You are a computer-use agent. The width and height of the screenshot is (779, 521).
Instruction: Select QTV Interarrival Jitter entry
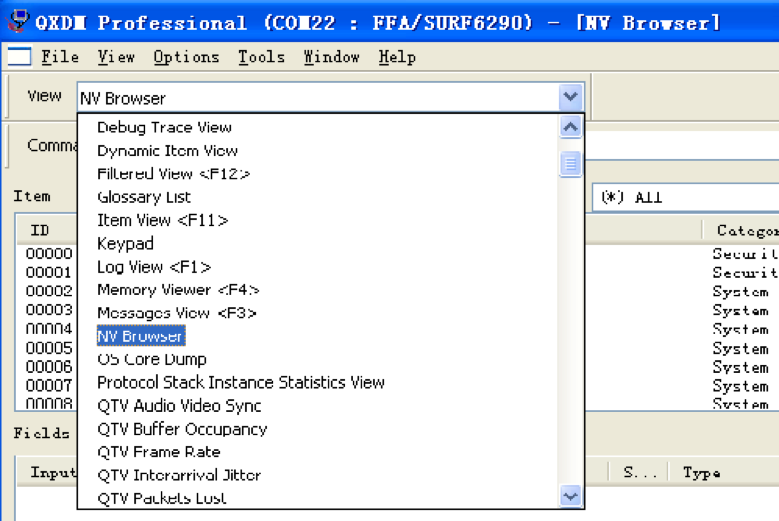(179, 475)
